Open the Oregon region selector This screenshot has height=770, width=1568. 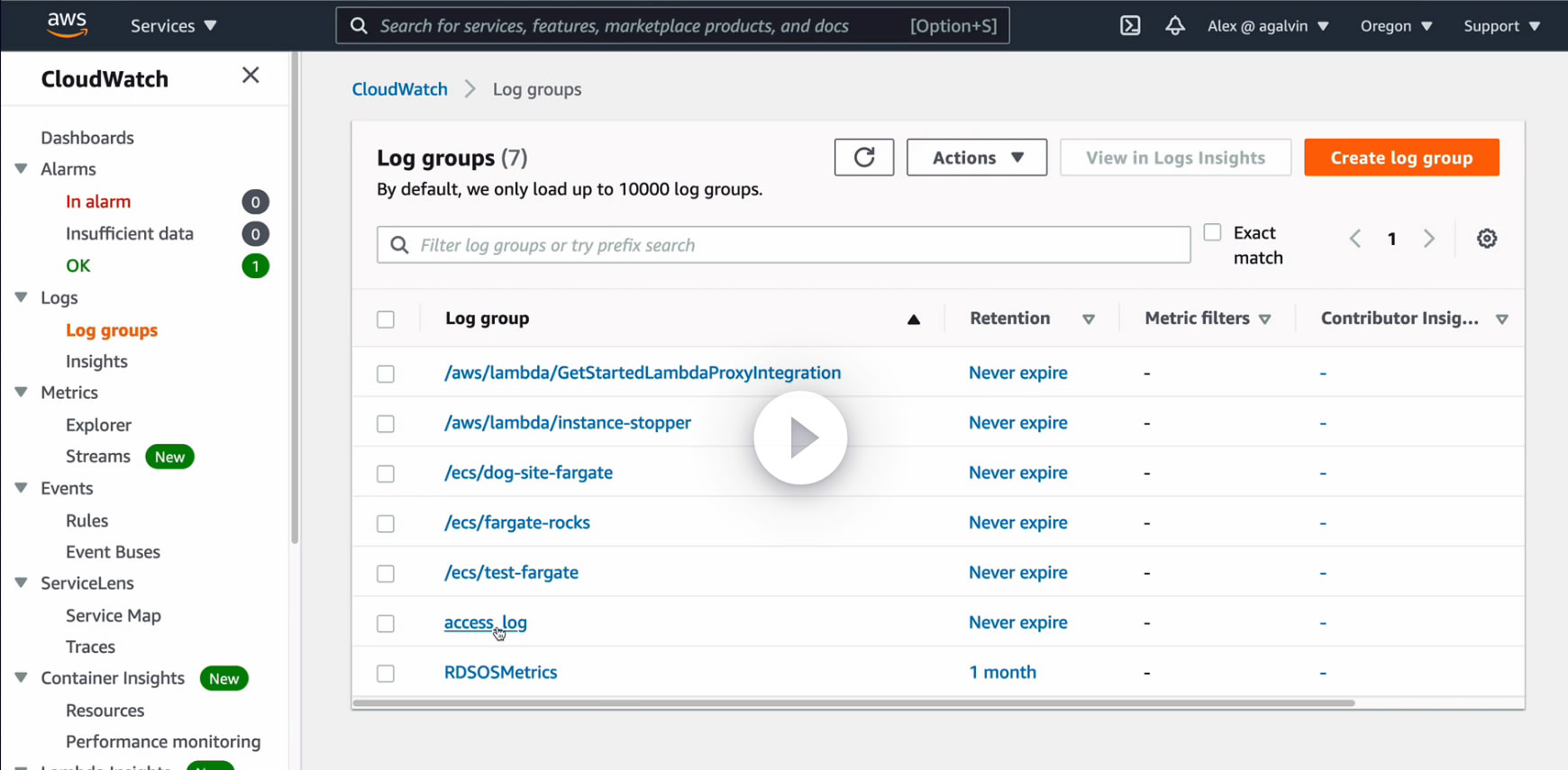pos(1396,26)
